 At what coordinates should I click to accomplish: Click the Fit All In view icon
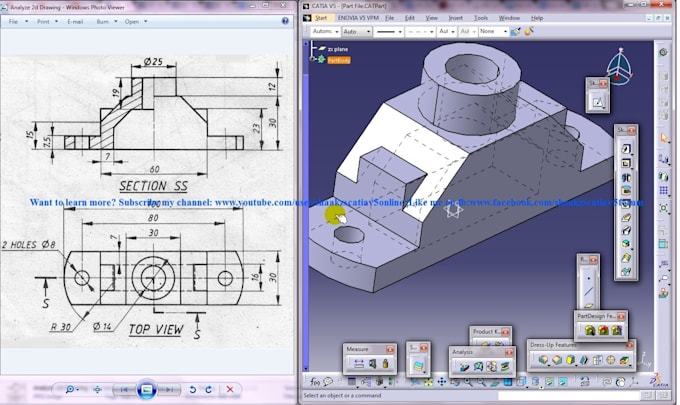point(426,382)
